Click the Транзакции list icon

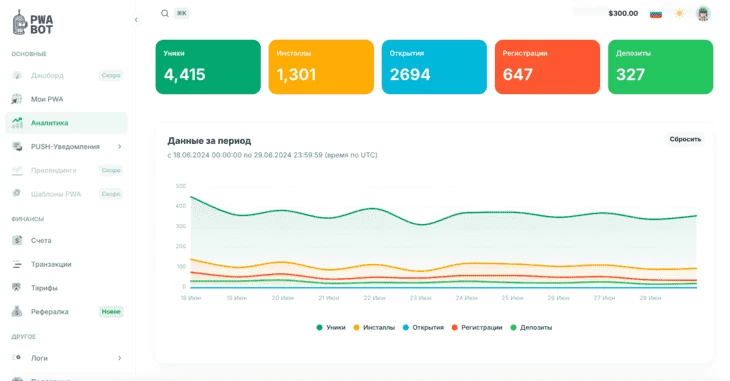17,264
